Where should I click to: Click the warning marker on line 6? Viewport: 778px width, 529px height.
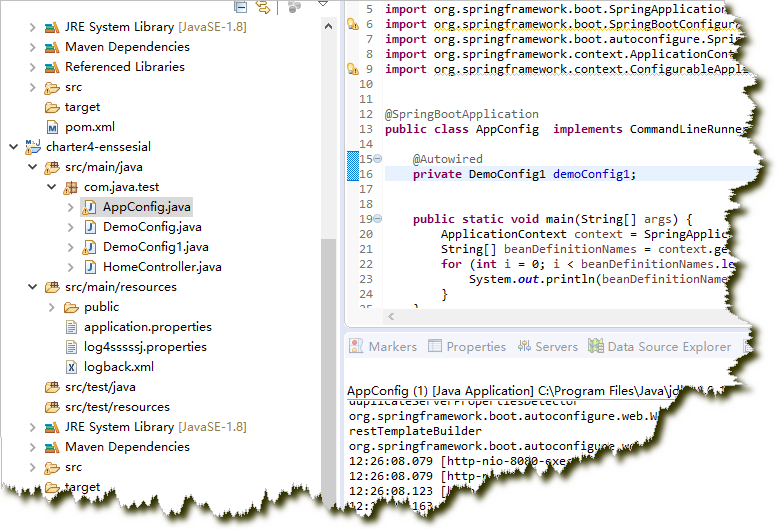click(x=352, y=24)
